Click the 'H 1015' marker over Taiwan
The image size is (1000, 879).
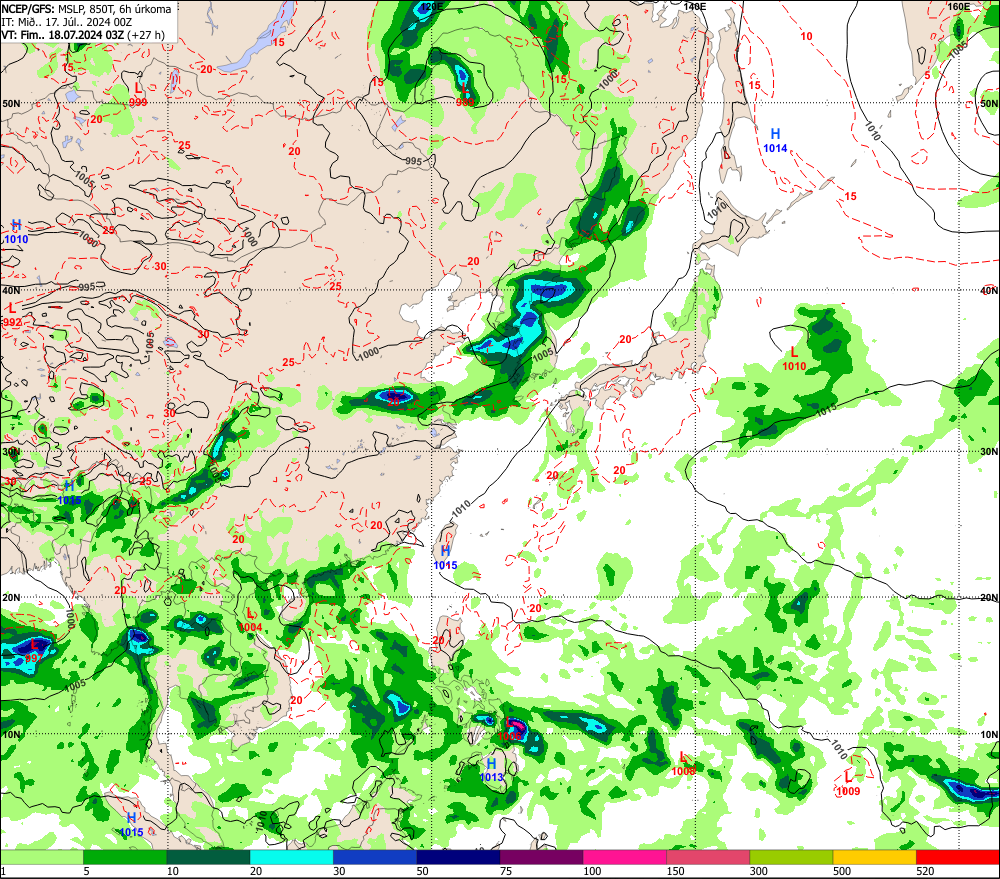445,558
